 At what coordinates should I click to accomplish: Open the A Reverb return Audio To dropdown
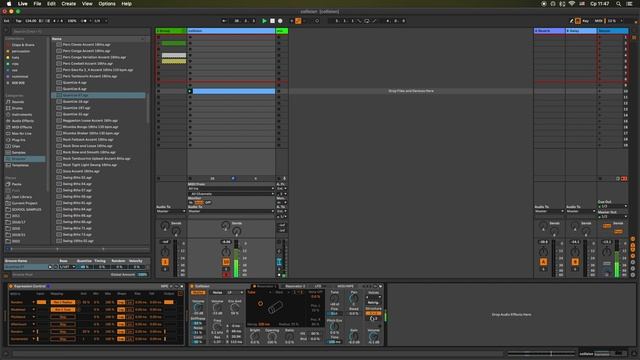[x=549, y=211]
